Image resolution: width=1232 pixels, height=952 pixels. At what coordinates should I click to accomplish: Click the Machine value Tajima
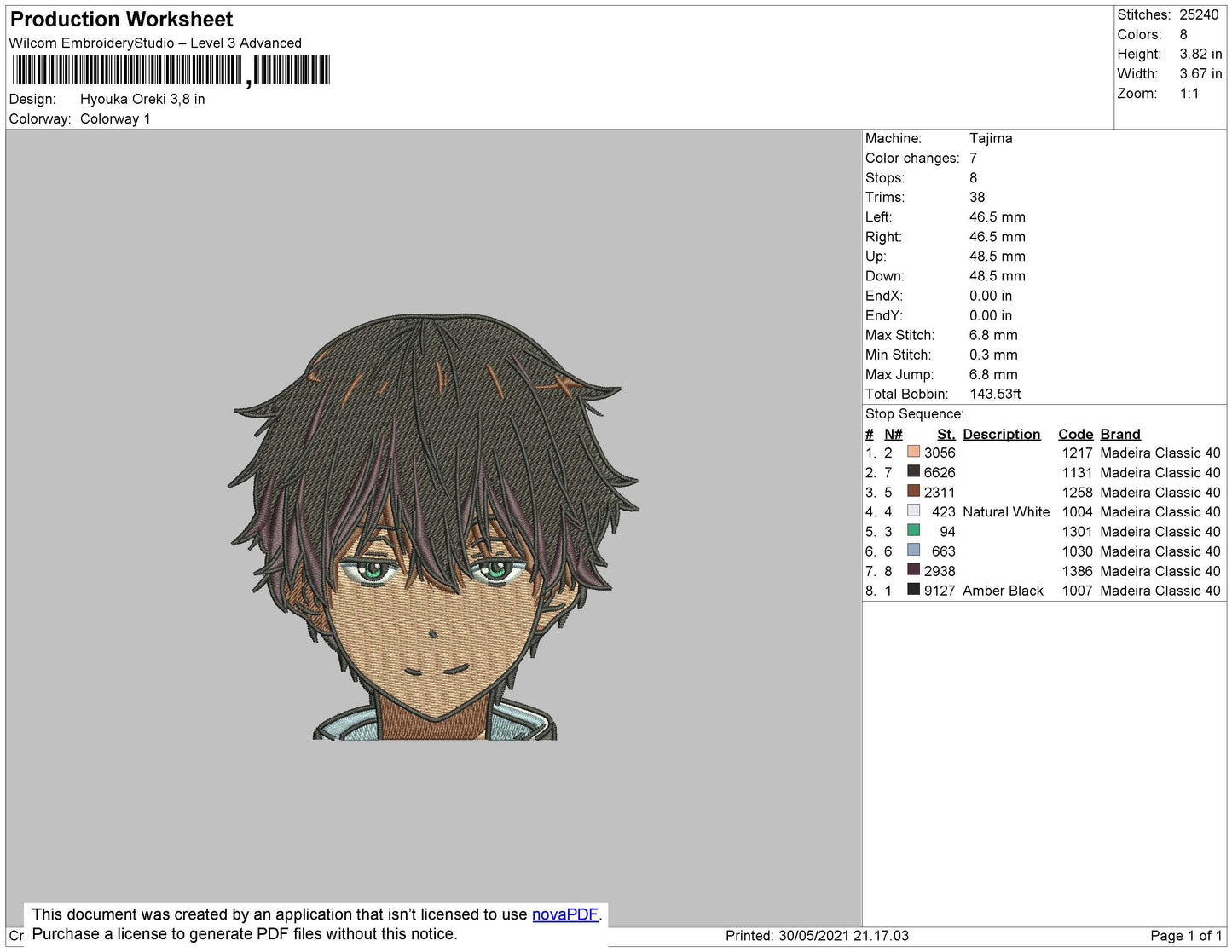click(x=991, y=138)
